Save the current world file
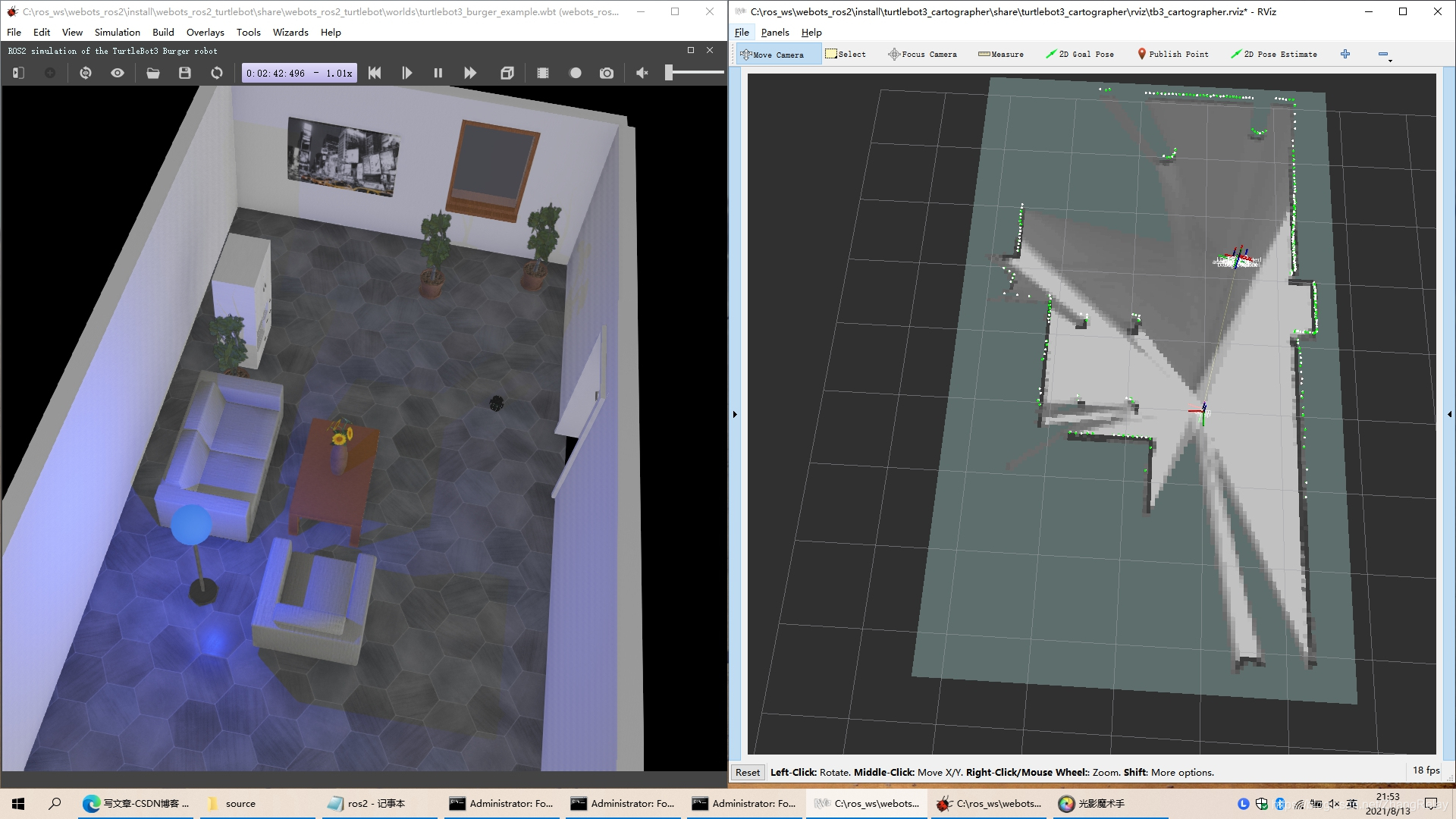This screenshot has height=819, width=1456. coord(184,73)
